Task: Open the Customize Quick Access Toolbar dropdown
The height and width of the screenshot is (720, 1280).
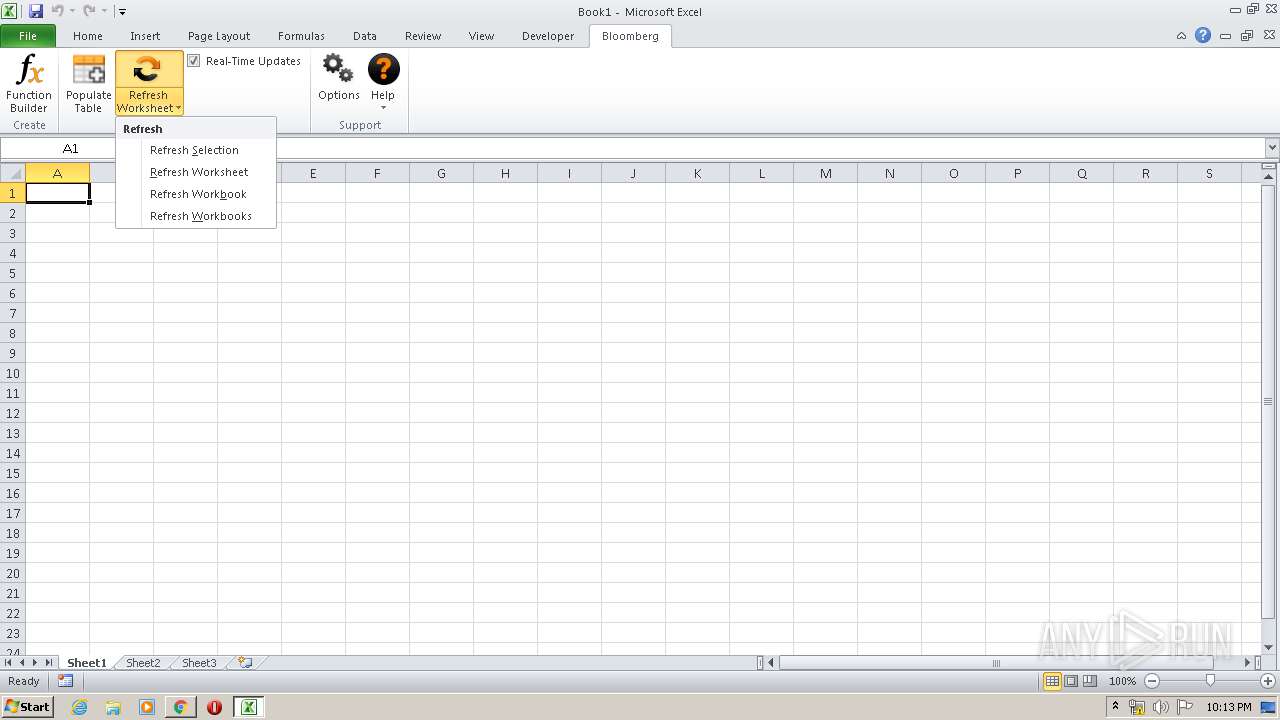Action: [122, 12]
